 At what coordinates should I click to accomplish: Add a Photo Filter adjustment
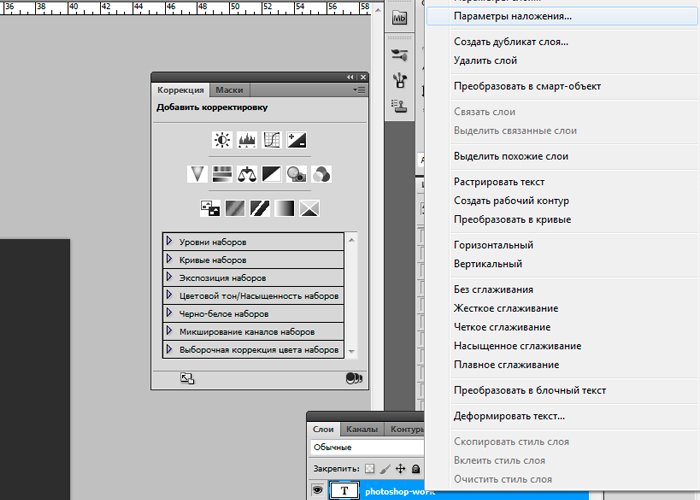coord(296,174)
